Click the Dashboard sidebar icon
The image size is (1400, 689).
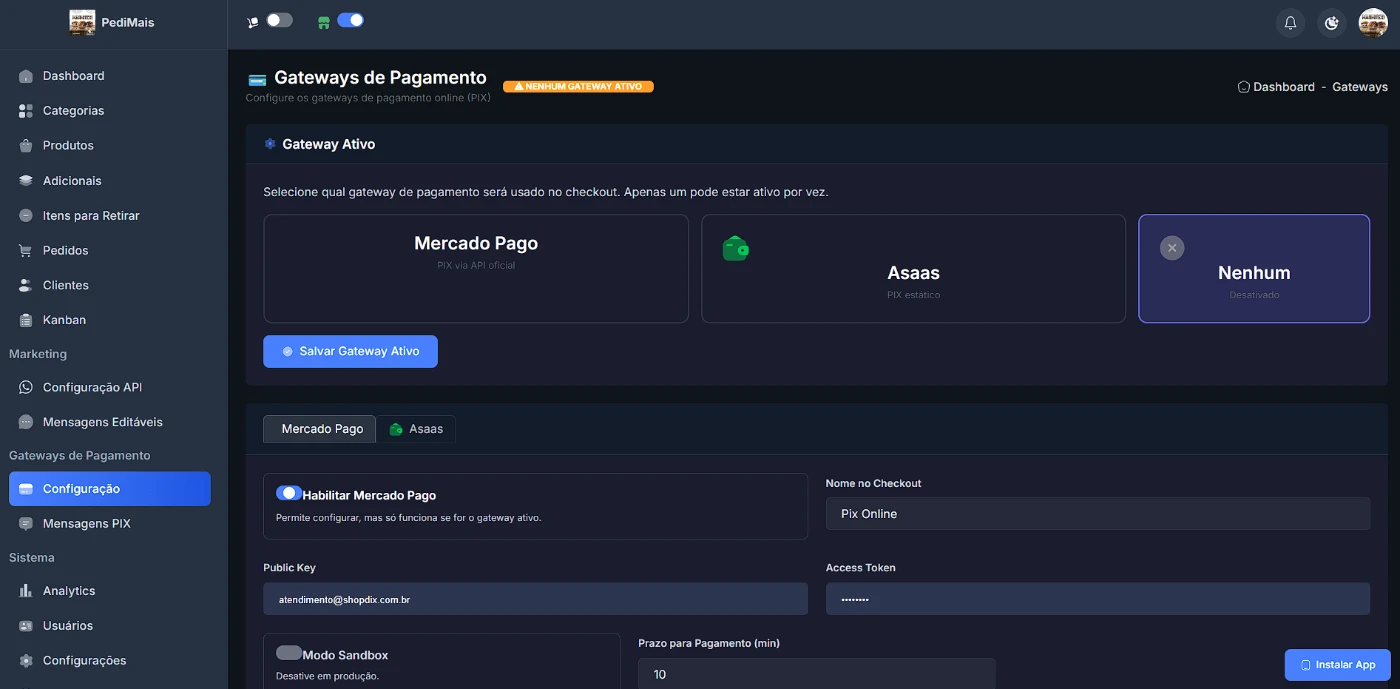coord(26,76)
